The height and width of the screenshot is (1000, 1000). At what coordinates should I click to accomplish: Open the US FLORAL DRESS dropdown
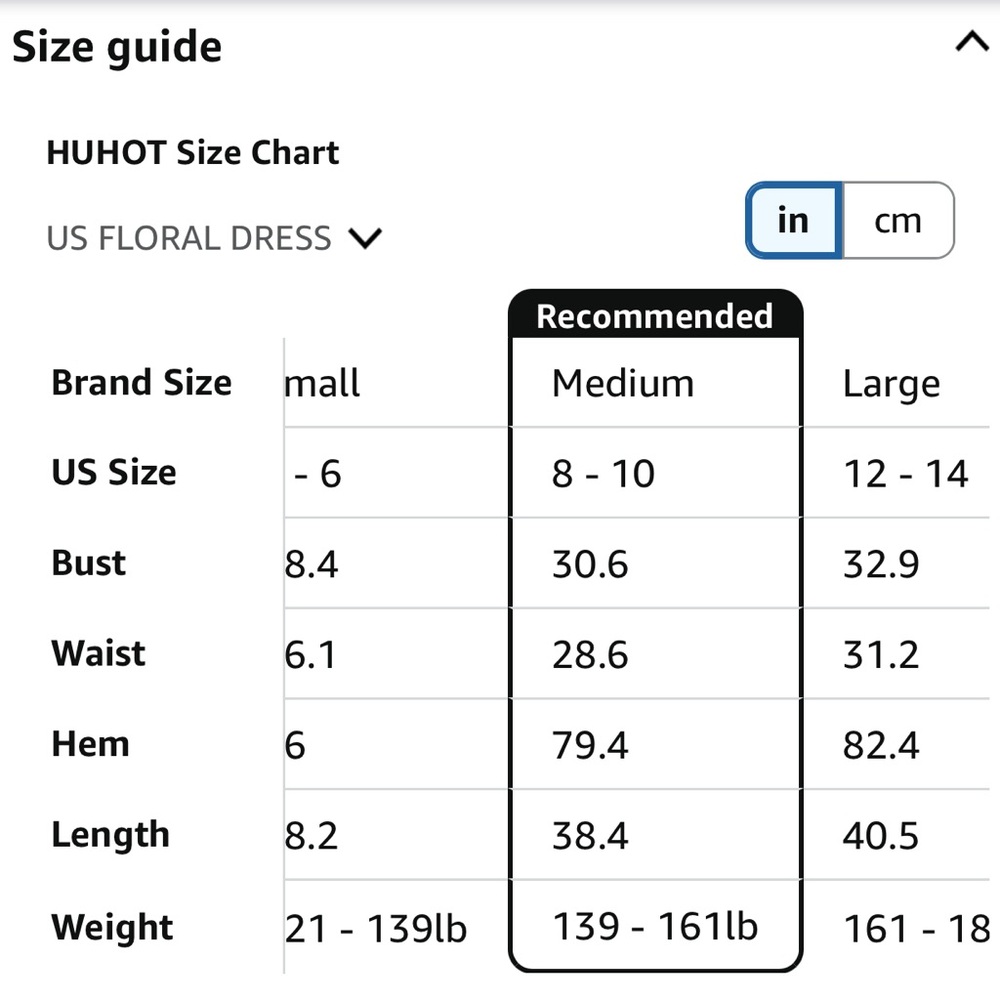coord(214,239)
